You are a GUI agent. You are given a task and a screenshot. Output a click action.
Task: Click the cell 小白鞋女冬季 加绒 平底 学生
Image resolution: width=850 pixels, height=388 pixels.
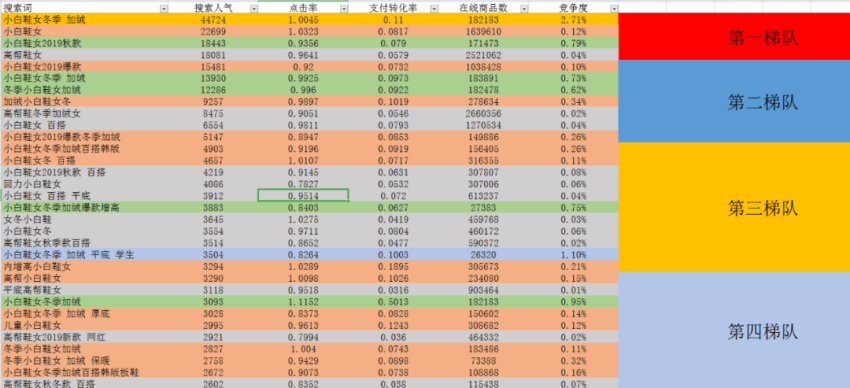click(84, 254)
